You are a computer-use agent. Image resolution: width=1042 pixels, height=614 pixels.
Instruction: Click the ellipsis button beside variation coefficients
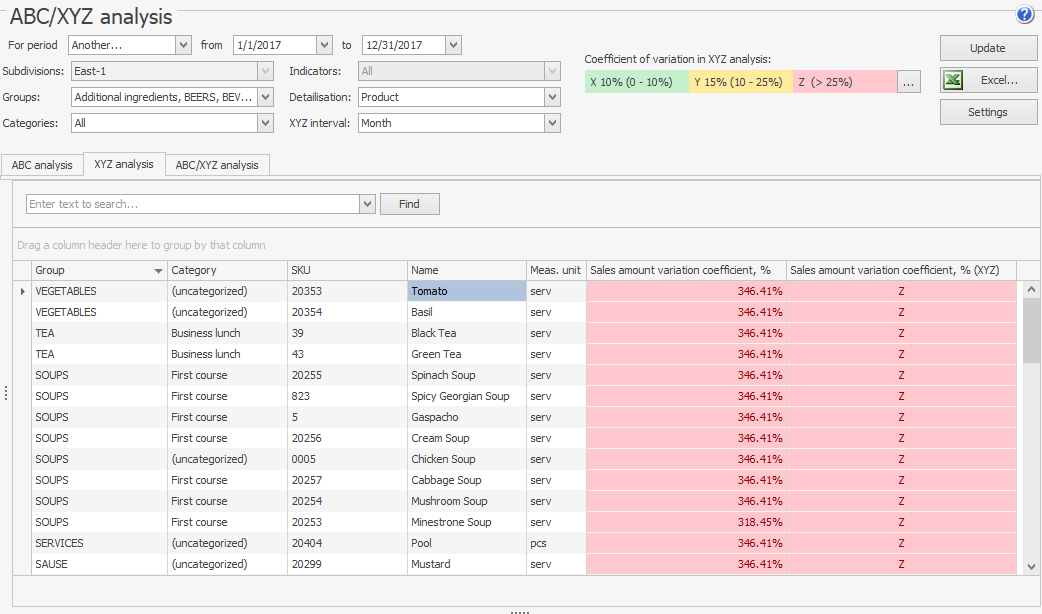tap(908, 83)
